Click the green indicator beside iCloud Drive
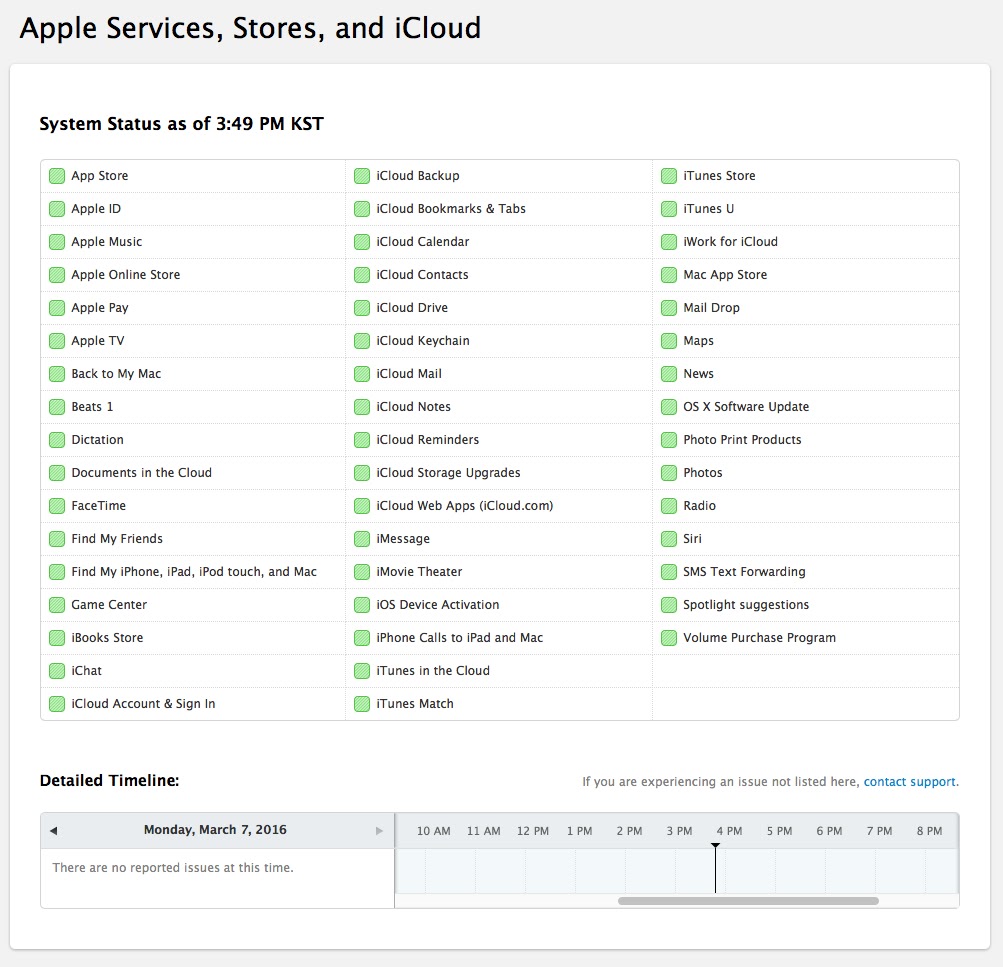This screenshot has width=1003, height=967. coord(362,308)
